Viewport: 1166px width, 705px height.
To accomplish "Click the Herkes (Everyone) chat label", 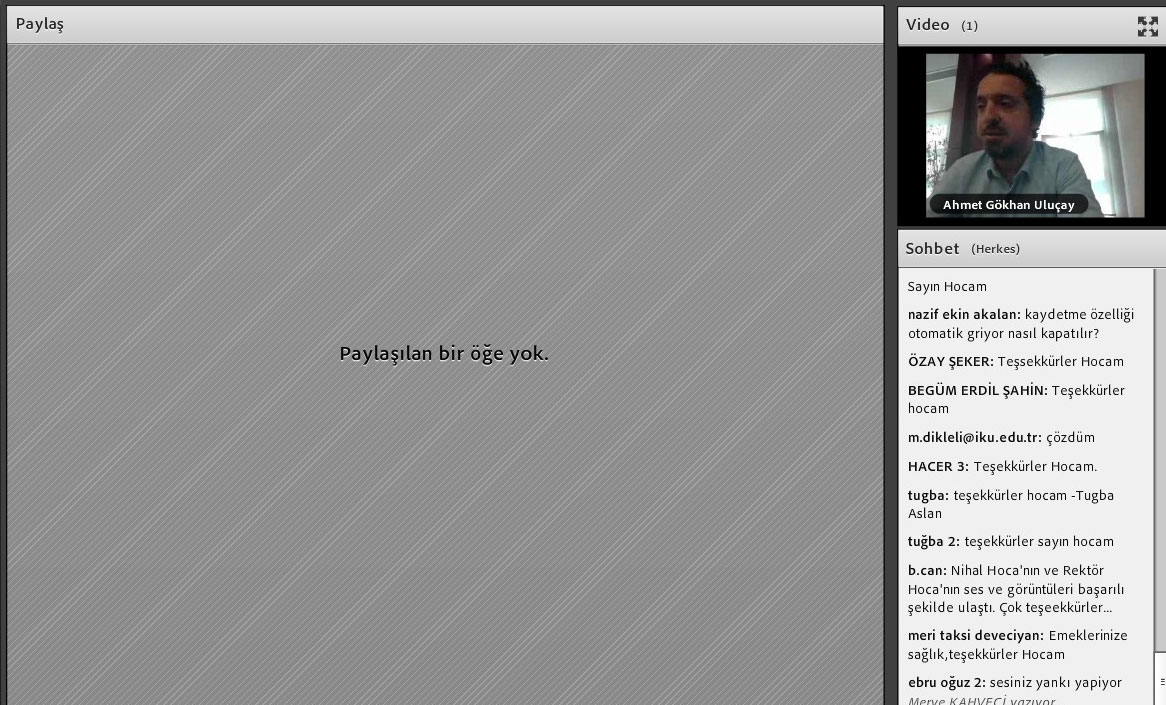I will pyautogui.click(x=995, y=249).
